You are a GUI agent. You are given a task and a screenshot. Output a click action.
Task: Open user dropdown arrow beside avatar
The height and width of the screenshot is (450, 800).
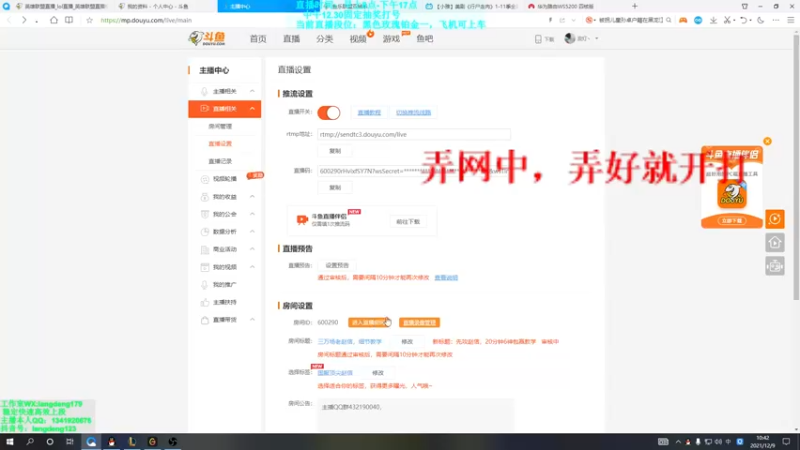coord(596,39)
